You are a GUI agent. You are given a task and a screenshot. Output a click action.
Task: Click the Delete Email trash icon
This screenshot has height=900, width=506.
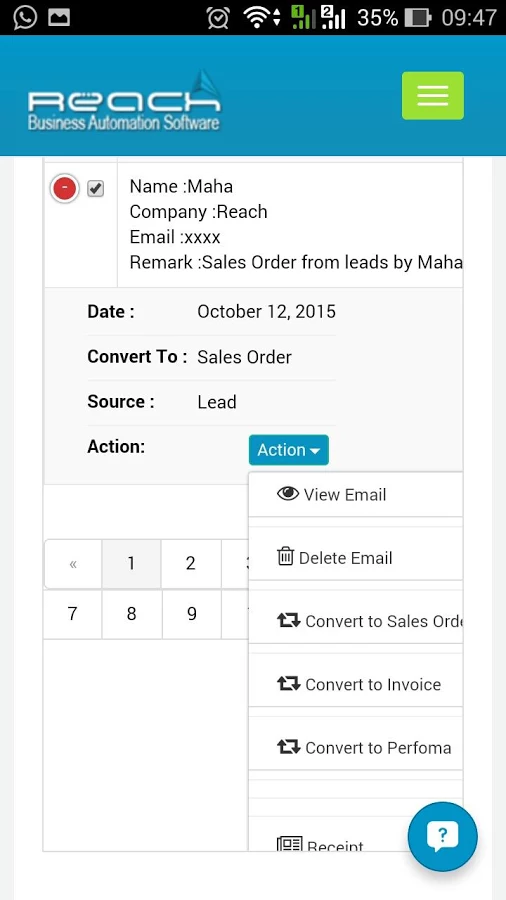pos(285,557)
